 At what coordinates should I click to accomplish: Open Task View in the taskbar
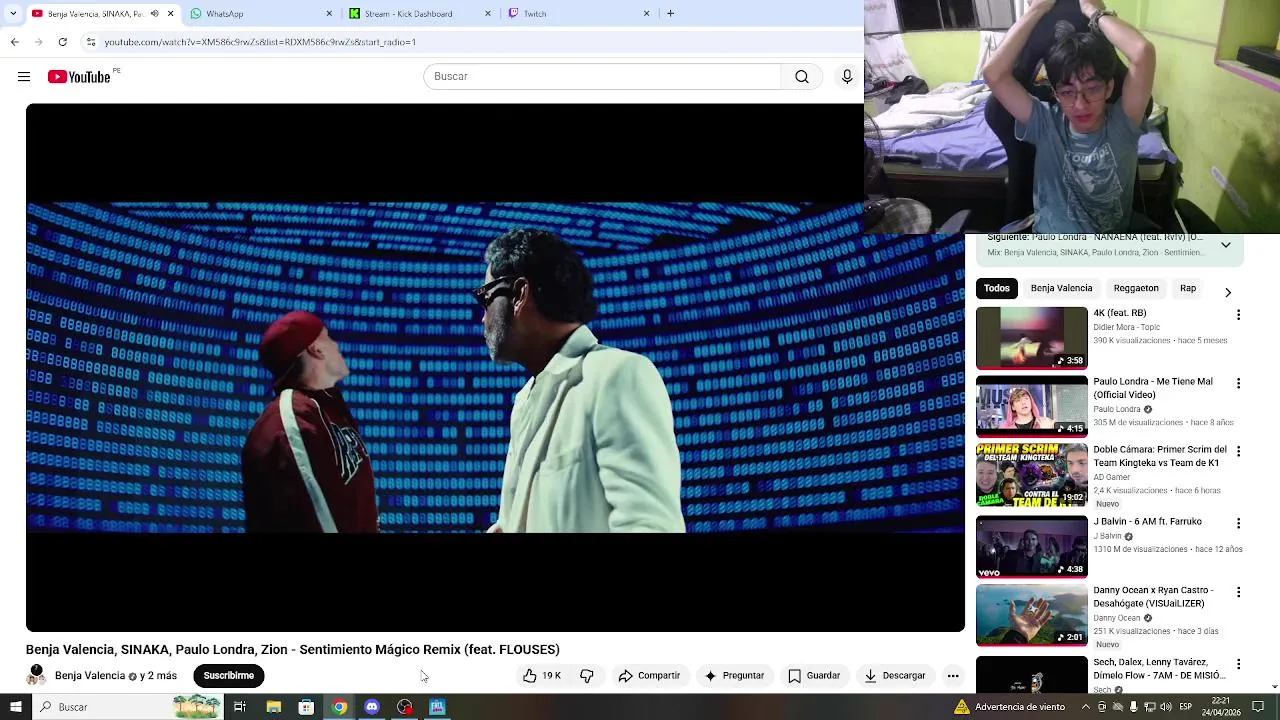(x=240, y=707)
